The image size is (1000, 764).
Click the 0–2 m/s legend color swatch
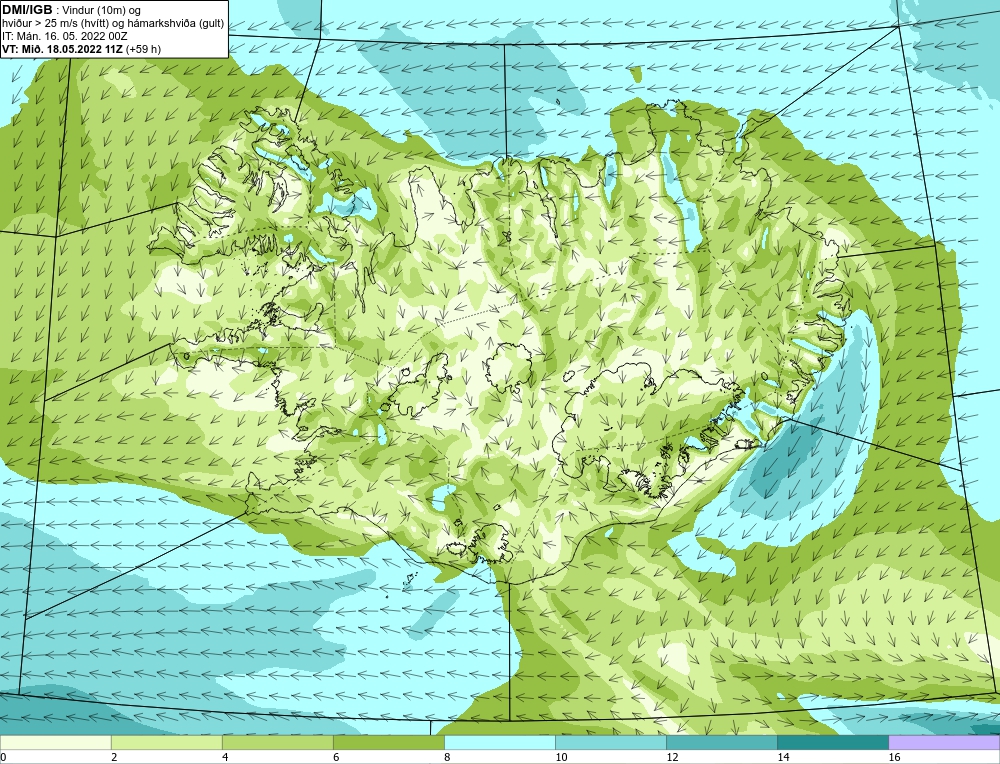click(55, 743)
